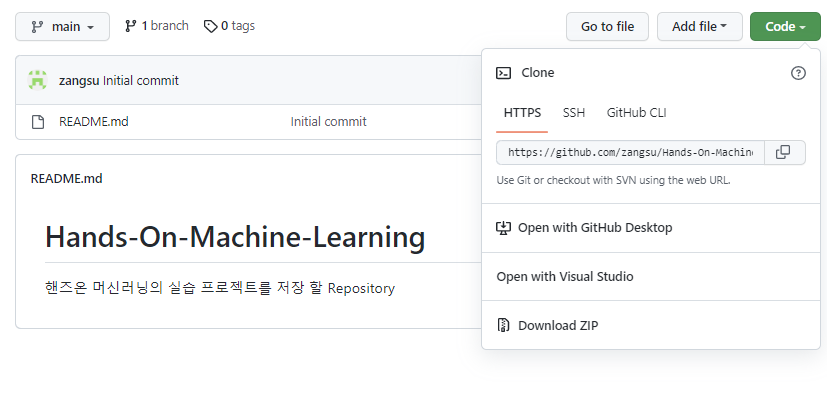The image size is (827, 393).
Task: Click the zip file icon
Action: coord(504,325)
